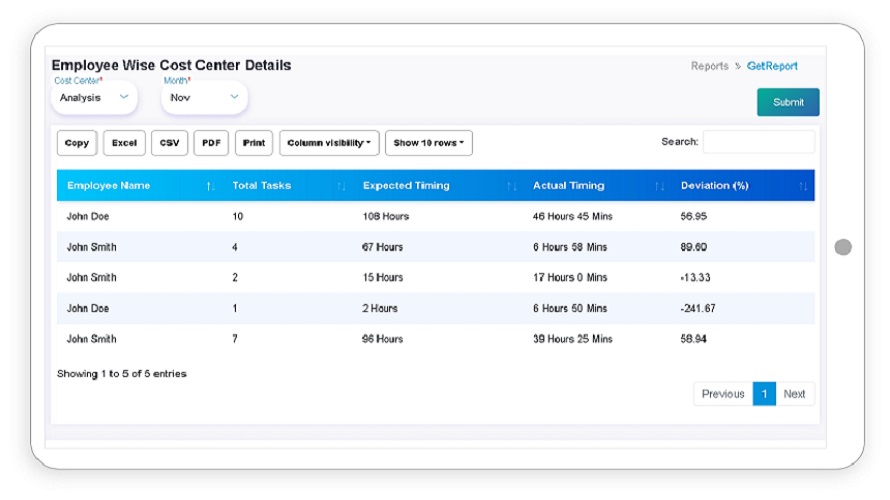This screenshot has width=890, height=500.
Task: Sort by Total Tasks column arrows
Action: pyautogui.click(x=341, y=186)
